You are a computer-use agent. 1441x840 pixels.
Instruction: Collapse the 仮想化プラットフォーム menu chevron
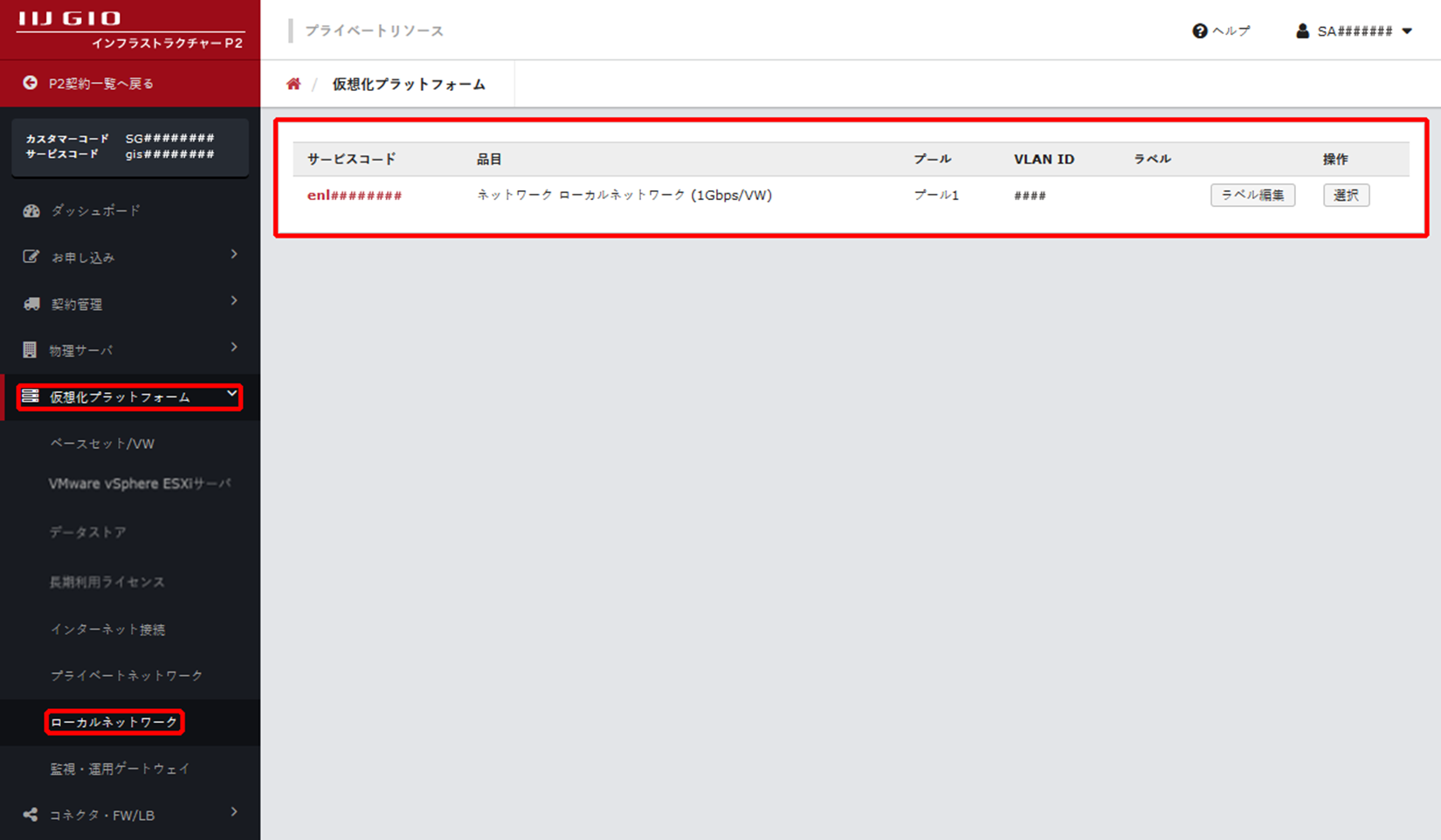tap(231, 394)
